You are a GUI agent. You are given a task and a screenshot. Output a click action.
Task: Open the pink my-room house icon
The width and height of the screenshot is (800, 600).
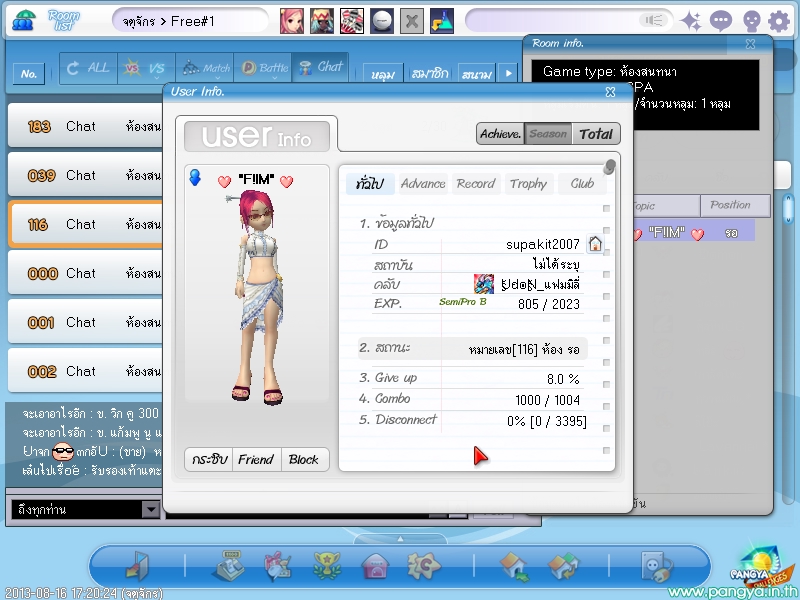pos(376,567)
